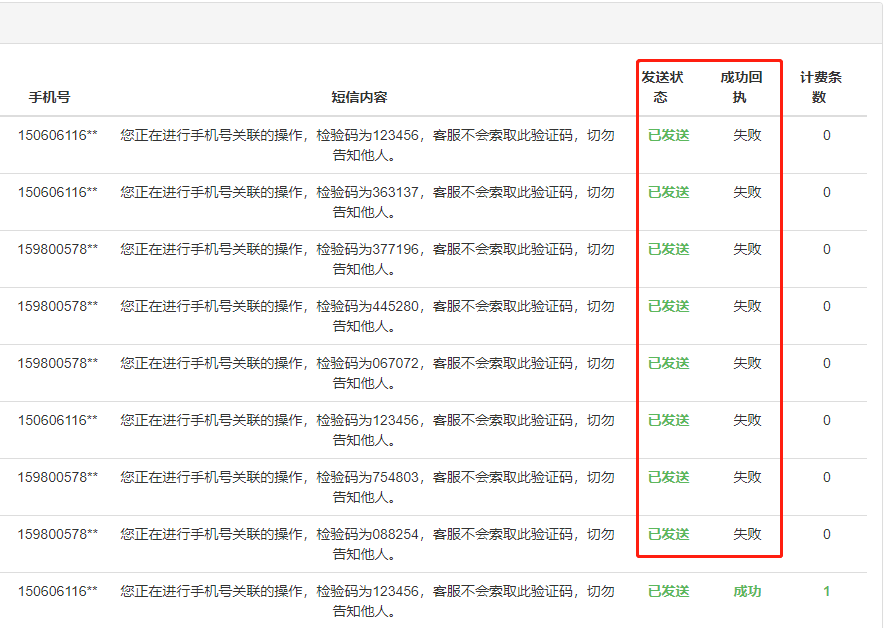Select the message with verification code 363137
This screenshot has width=884, height=628.
pyautogui.click(x=367, y=202)
